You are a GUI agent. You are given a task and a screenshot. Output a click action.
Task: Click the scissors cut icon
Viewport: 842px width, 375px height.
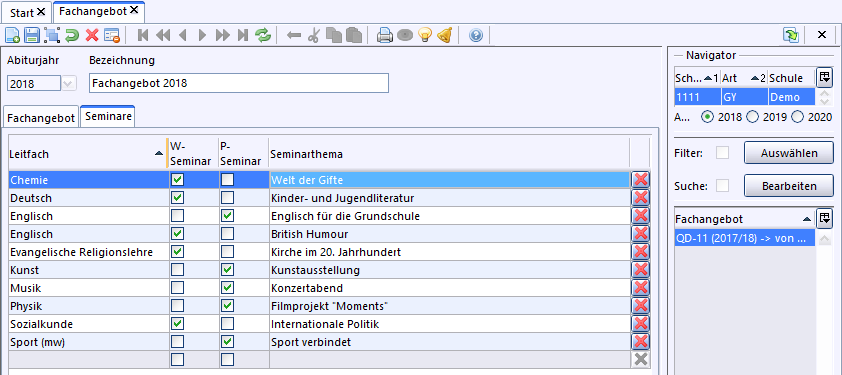[314, 35]
